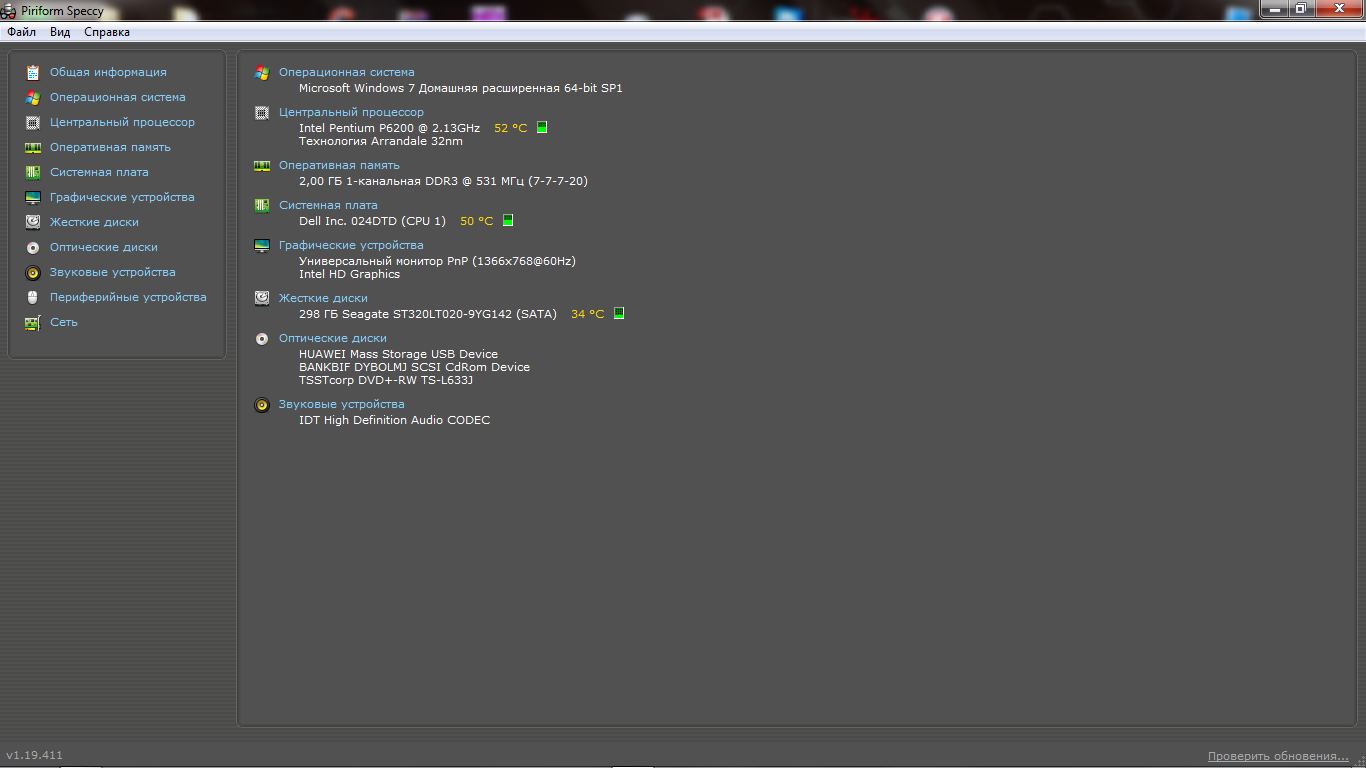Click the green temperature indicator beside 34 °C

point(619,314)
